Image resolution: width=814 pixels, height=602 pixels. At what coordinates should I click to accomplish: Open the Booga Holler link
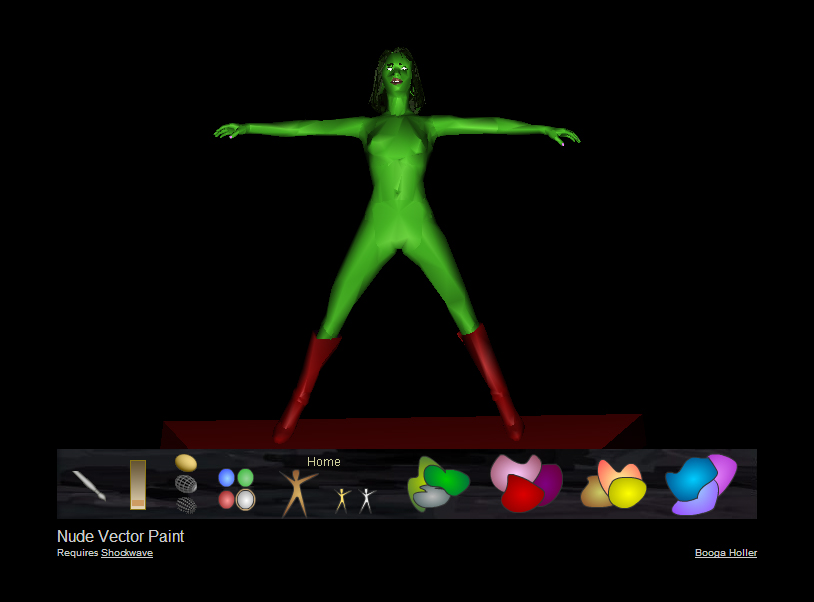click(x=725, y=553)
